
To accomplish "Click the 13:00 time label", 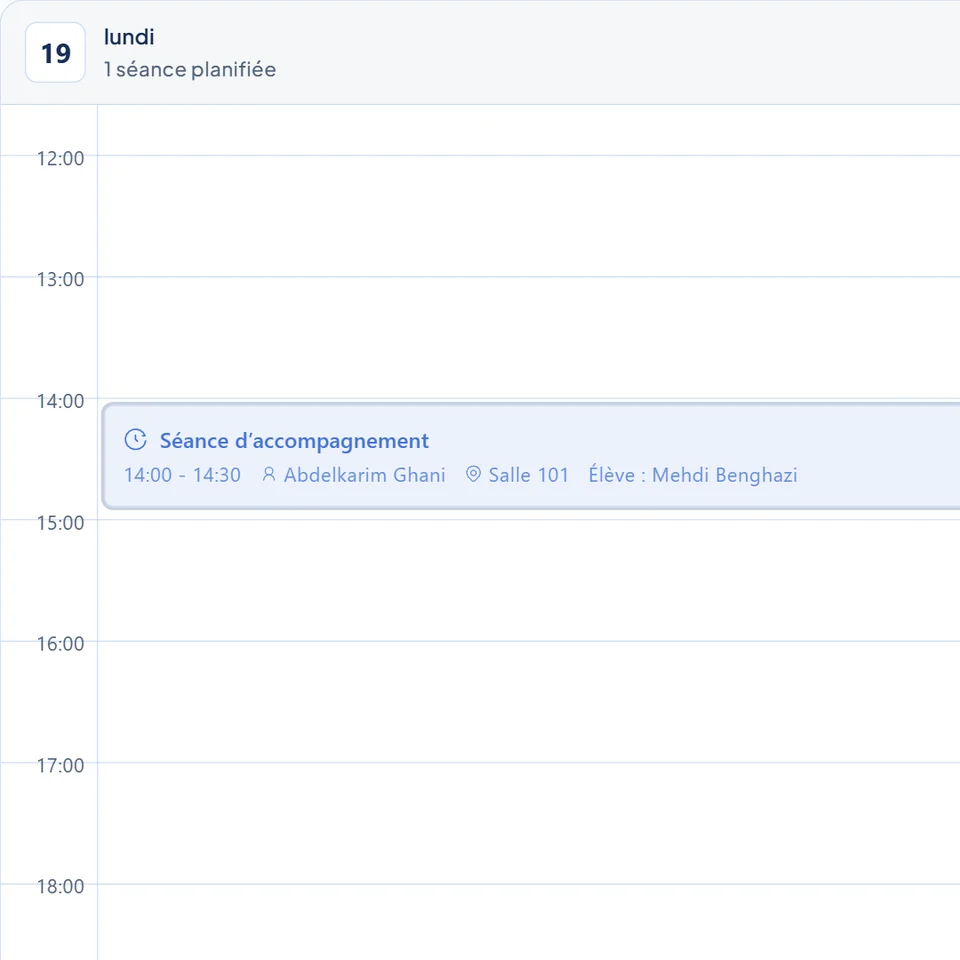I will tap(61, 280).
